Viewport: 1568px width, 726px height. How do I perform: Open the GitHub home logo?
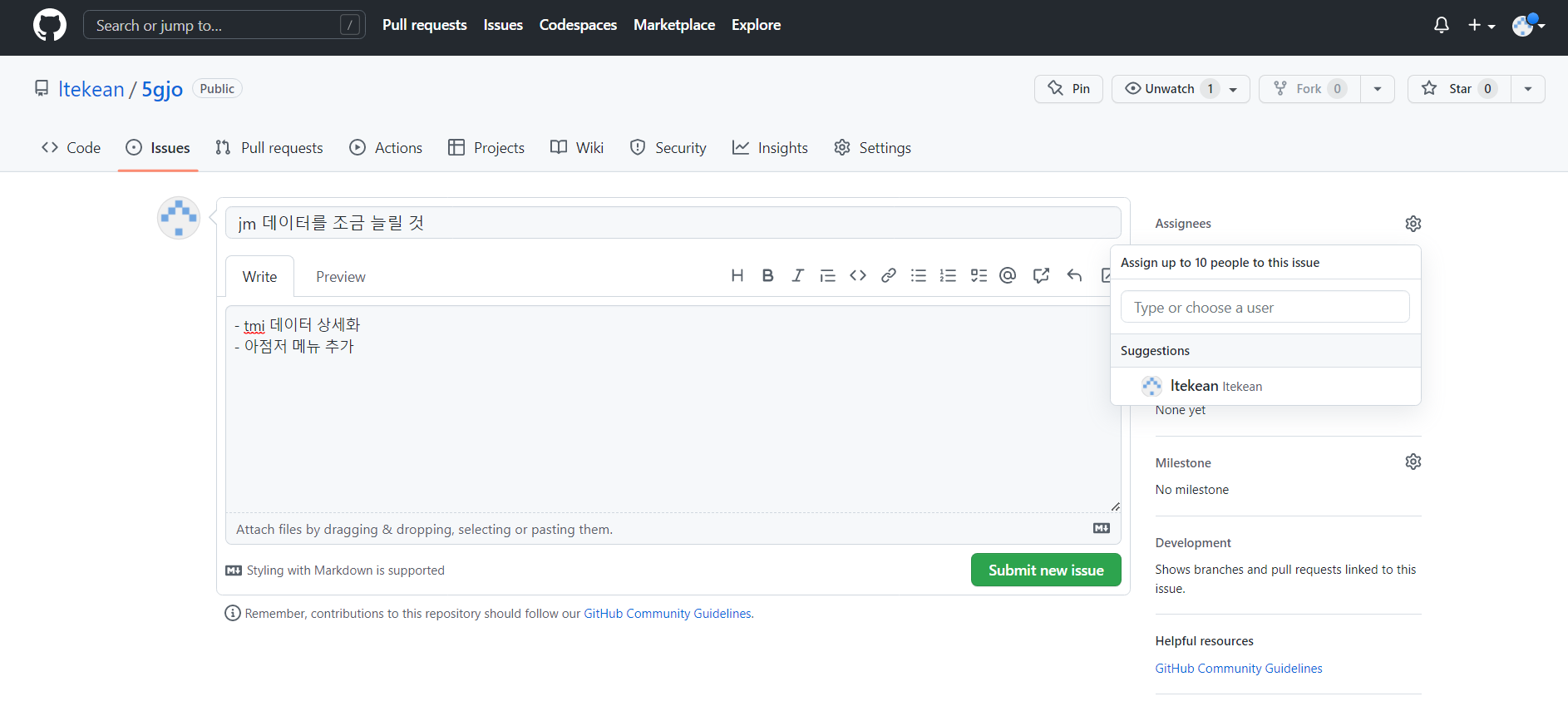click(50, 25)
